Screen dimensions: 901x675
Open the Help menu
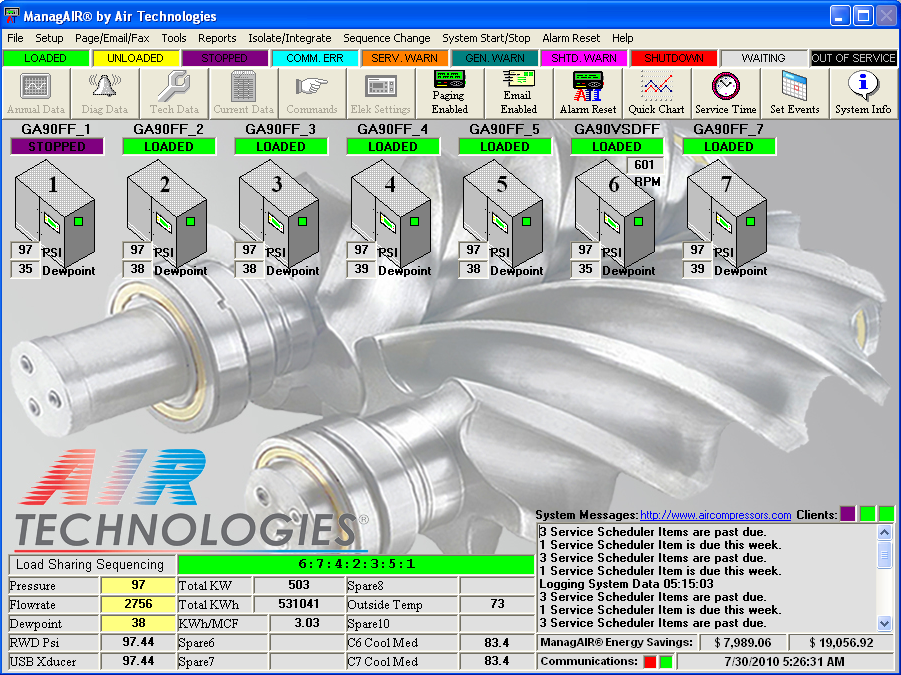click(622, 38)
